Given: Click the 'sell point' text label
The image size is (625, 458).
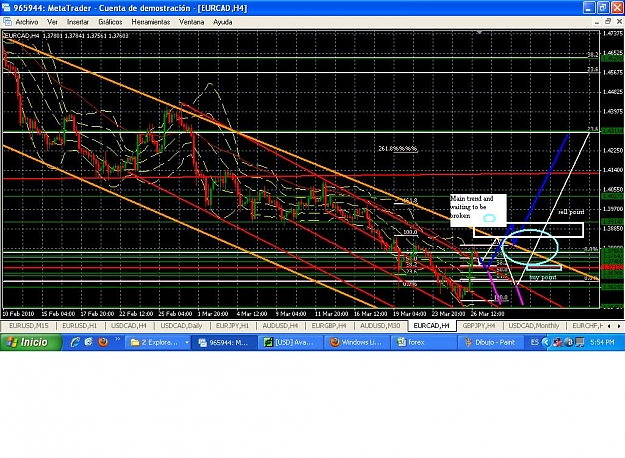Looking at the screenshot, I should [571, 212].
